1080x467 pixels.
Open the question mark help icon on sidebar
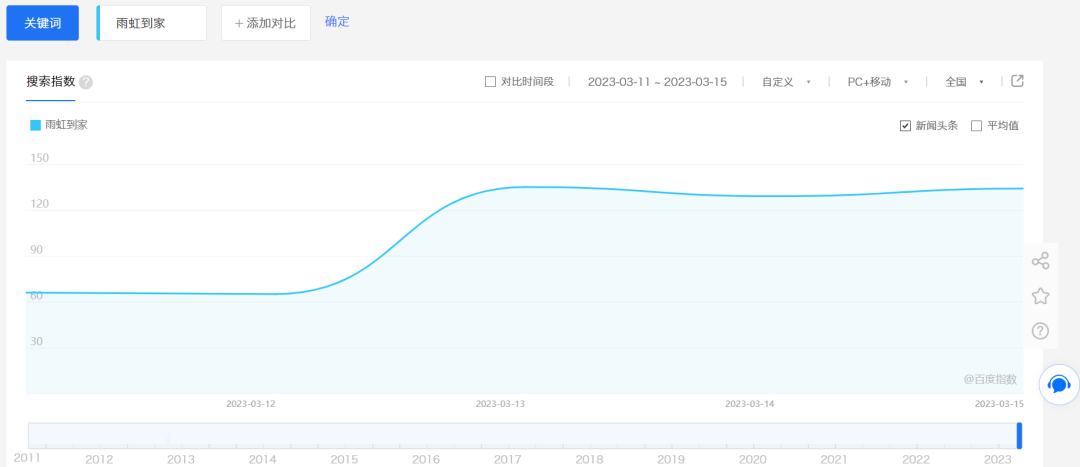(x=1040, y=331)
